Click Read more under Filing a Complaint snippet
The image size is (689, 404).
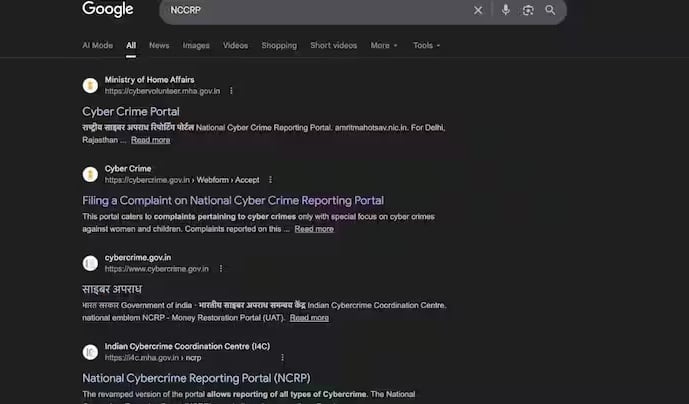point(314,229)
